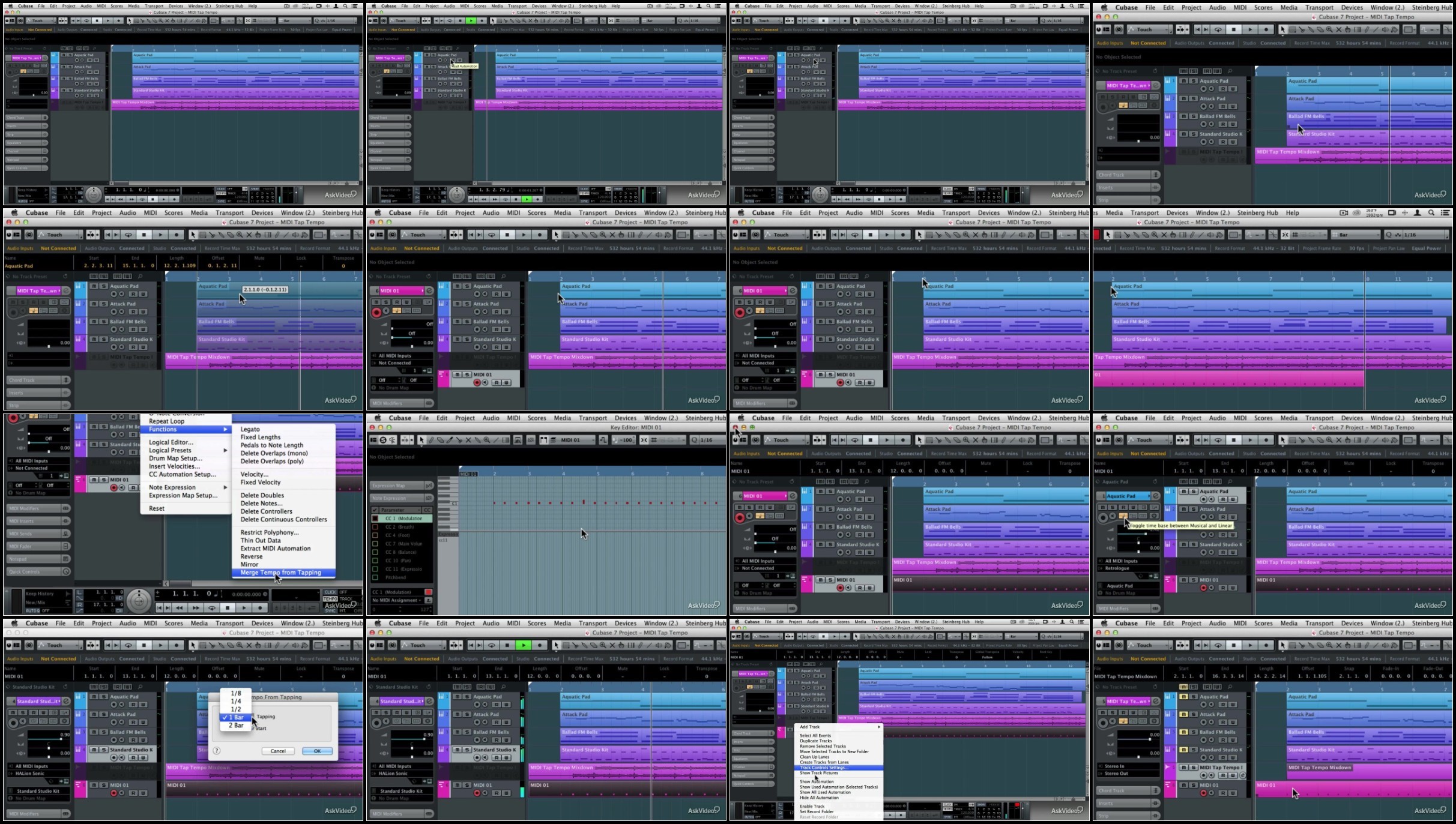Select the Time Warp tool in Key Editor

[x=506, y=440]
